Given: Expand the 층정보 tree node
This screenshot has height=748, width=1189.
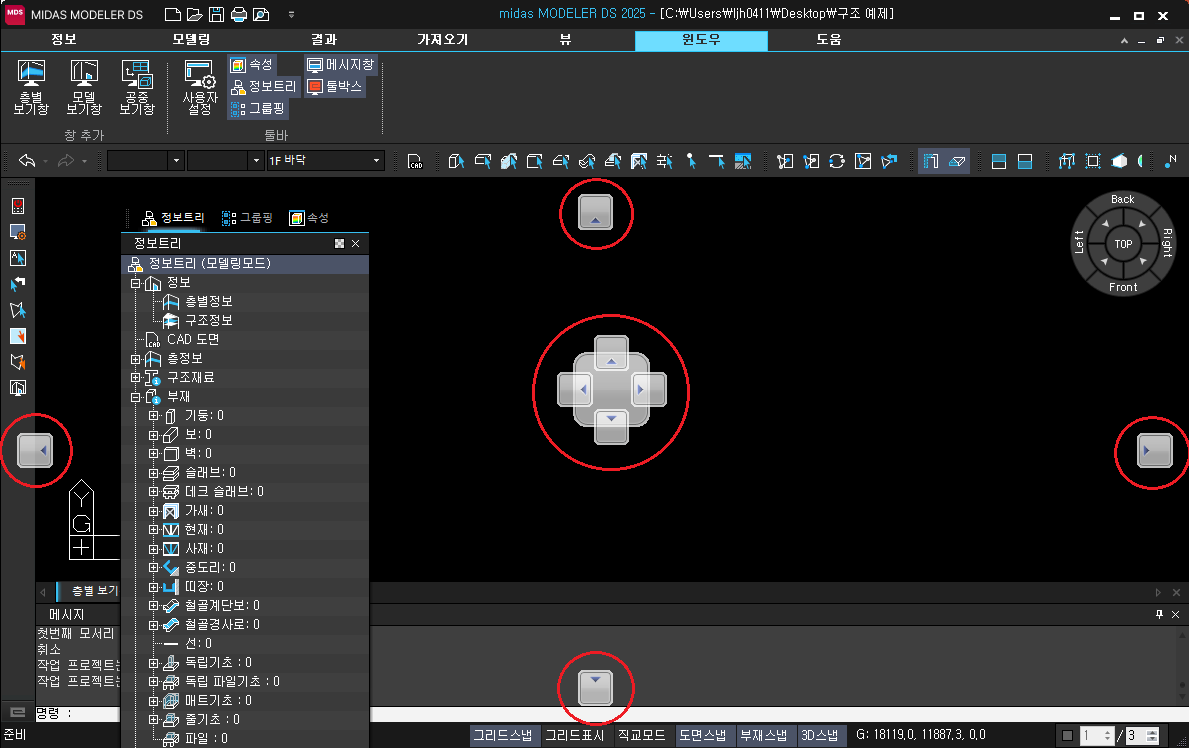Looking at the screenshot, I should pyautogui.click(x=135, y=359).
